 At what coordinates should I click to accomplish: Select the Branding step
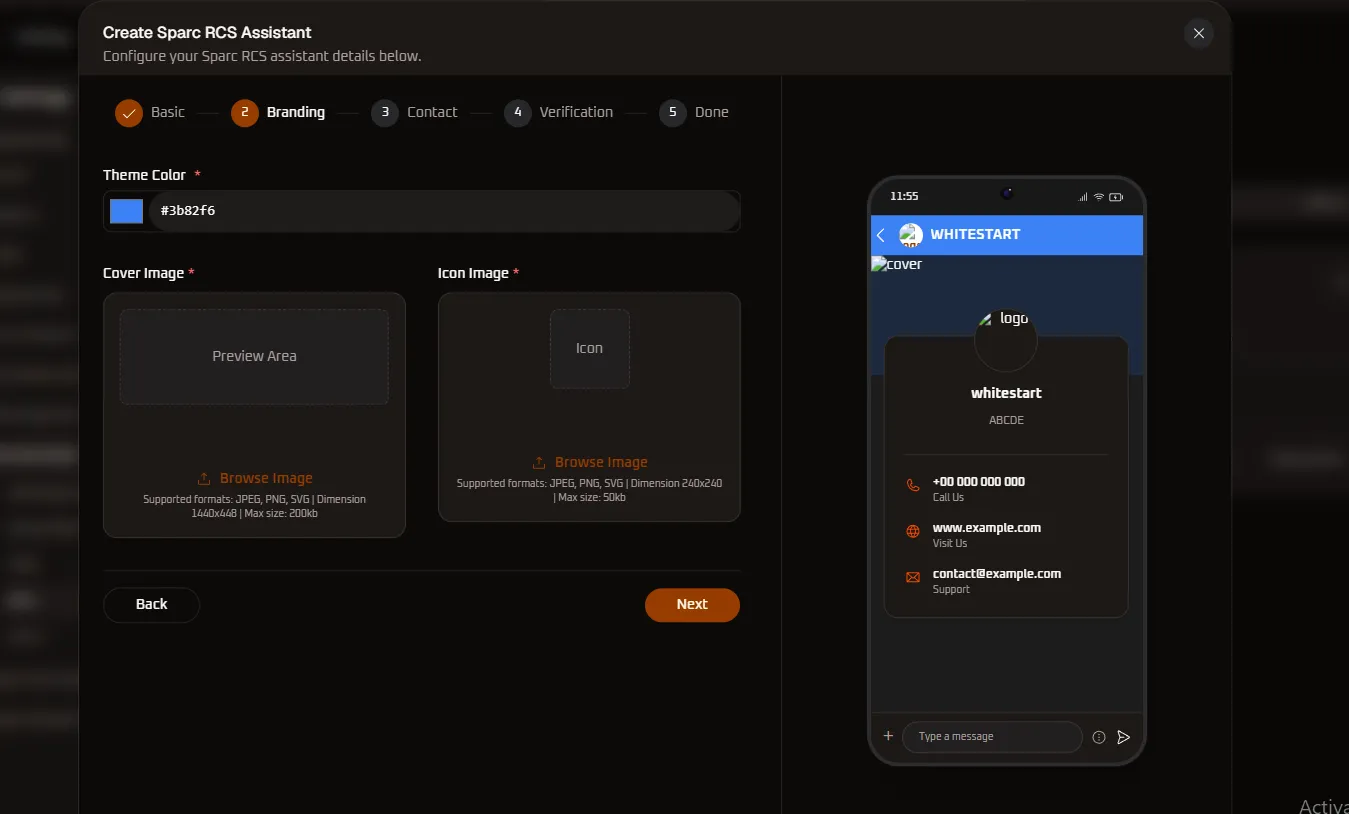coord(278,112)
